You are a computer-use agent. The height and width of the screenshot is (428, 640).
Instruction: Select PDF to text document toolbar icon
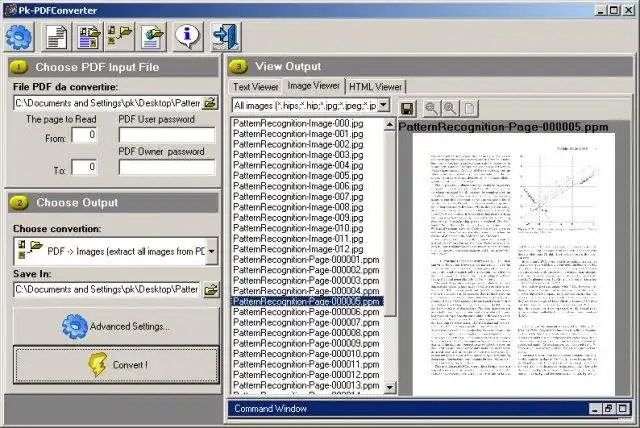pos(56,37)
